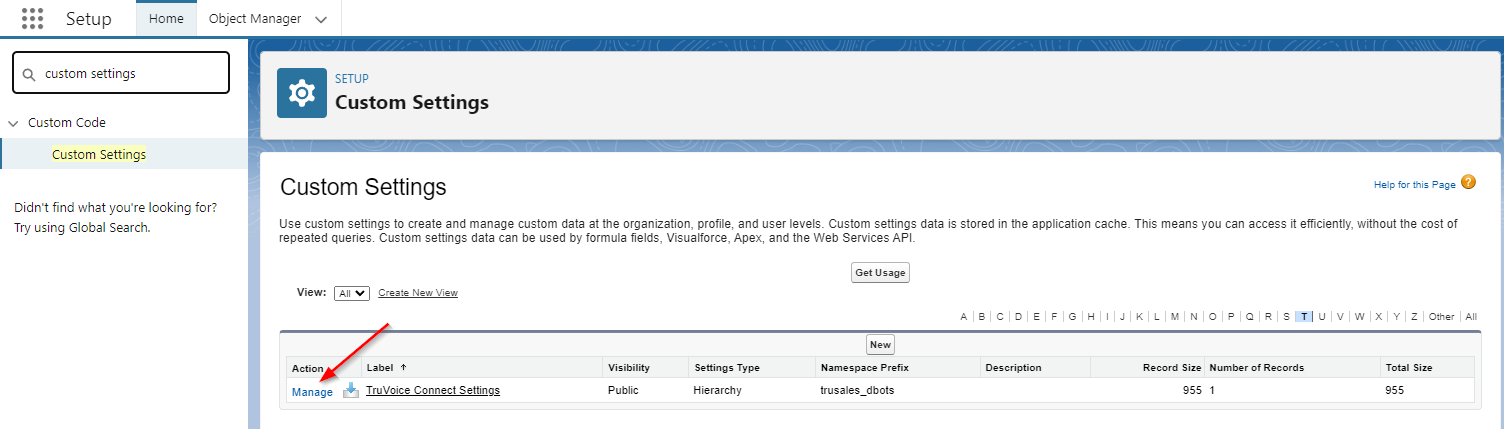
Task: Filter list by letter O
Action: [x=1213, y=317]
